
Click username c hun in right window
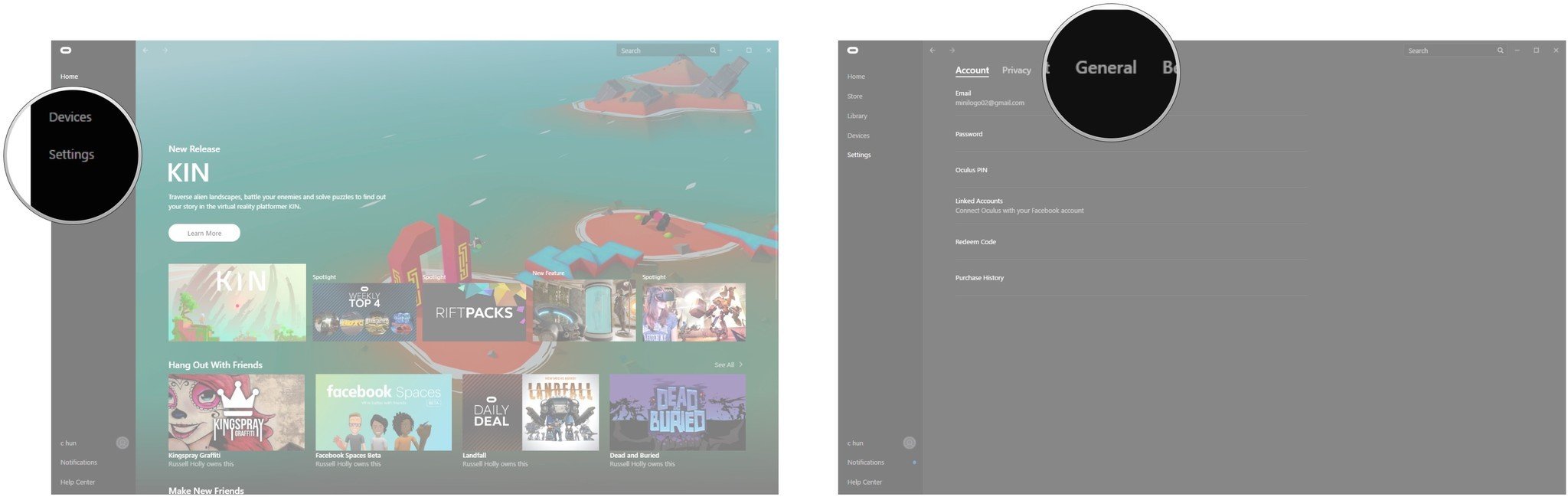click(855, 443)
